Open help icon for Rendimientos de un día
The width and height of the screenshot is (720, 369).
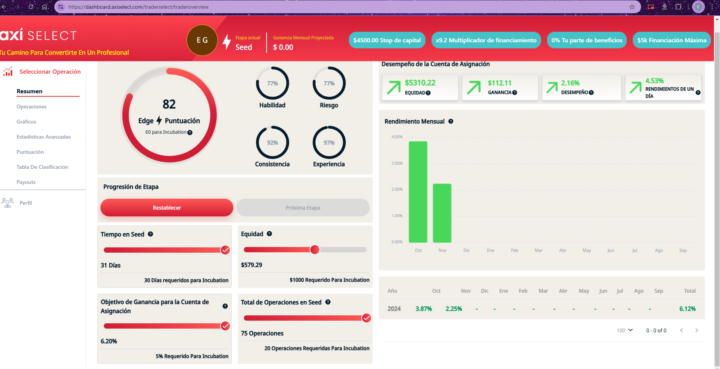point(698,93)
